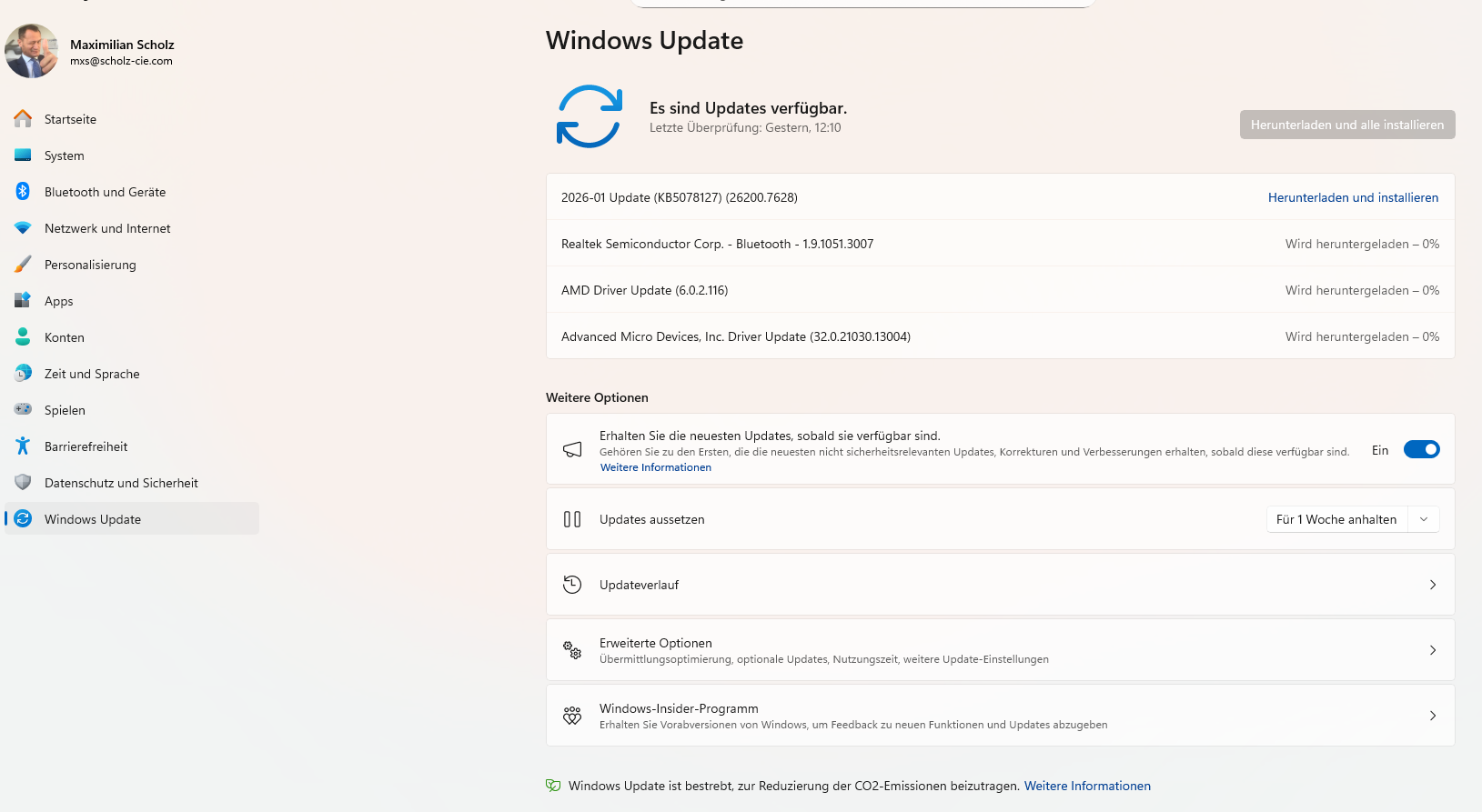This screenshot has height=812, width=1482.
Task: Expand Erweiterte Optionen with its chevron
Action: (x=1433, y=650)
